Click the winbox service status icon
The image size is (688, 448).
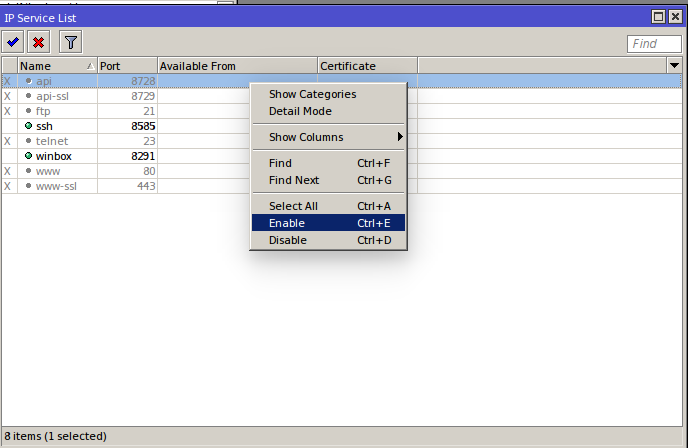(28, 156)
